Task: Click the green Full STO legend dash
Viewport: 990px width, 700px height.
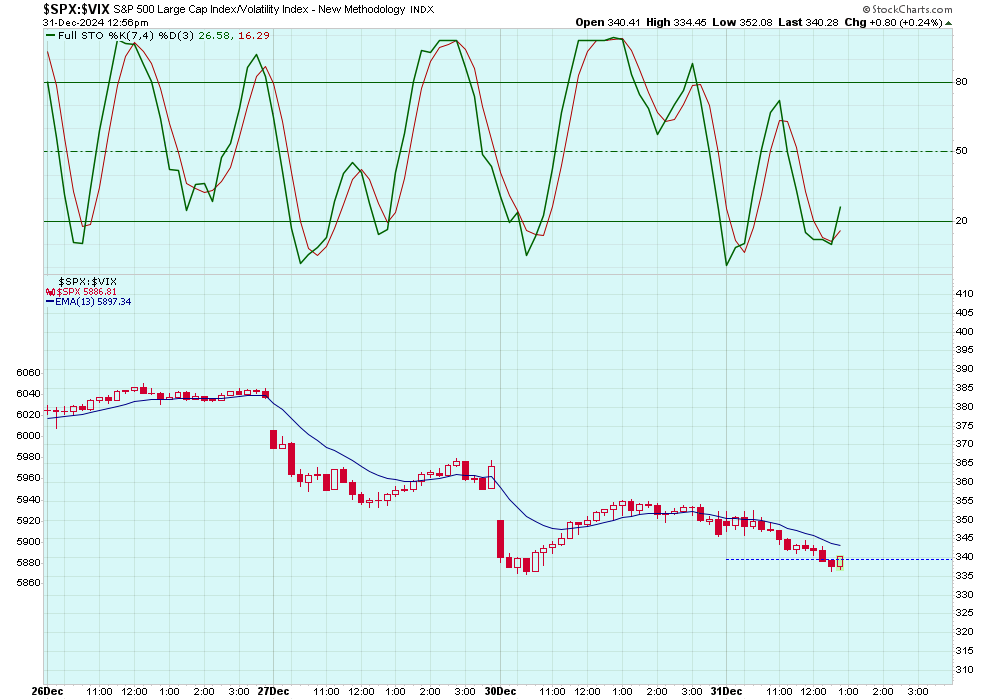Action: tap(51, 35)
